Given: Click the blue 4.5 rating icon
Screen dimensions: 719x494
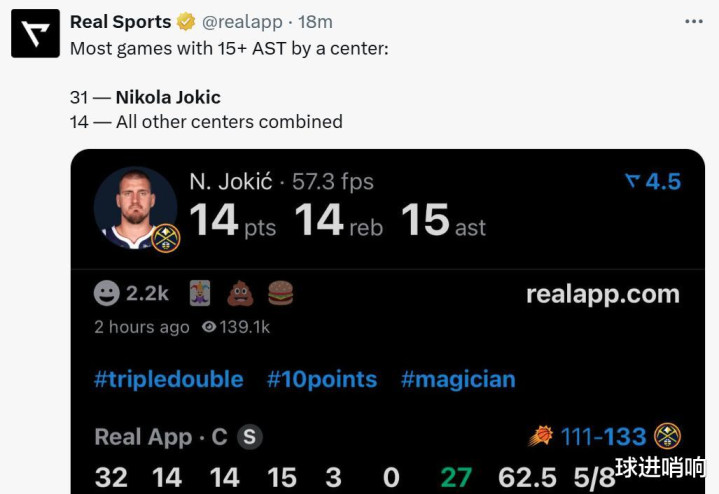Looking at the screenshot, I should [x=652, y=181].
